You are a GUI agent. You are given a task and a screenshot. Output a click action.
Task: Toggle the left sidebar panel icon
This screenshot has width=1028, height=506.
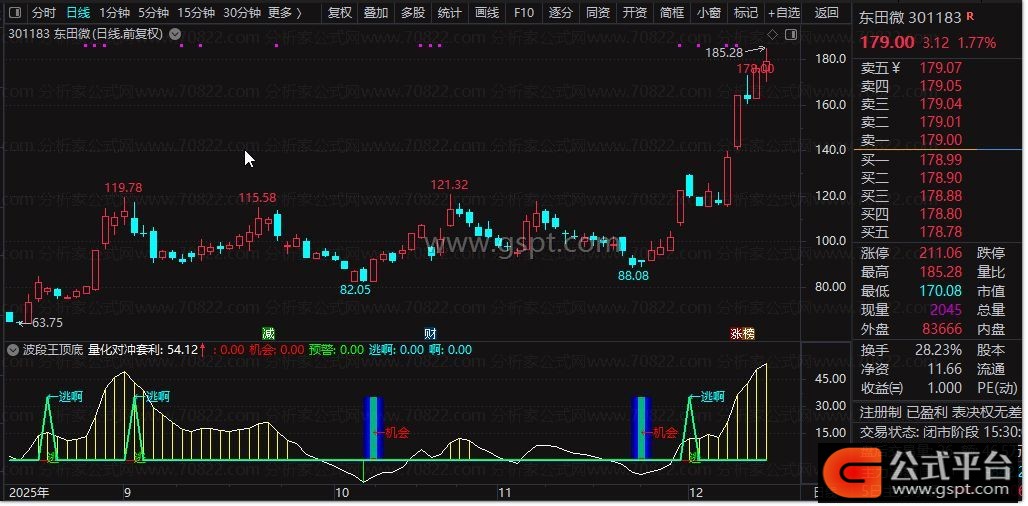pyautogui.click(x=14, y=13)
